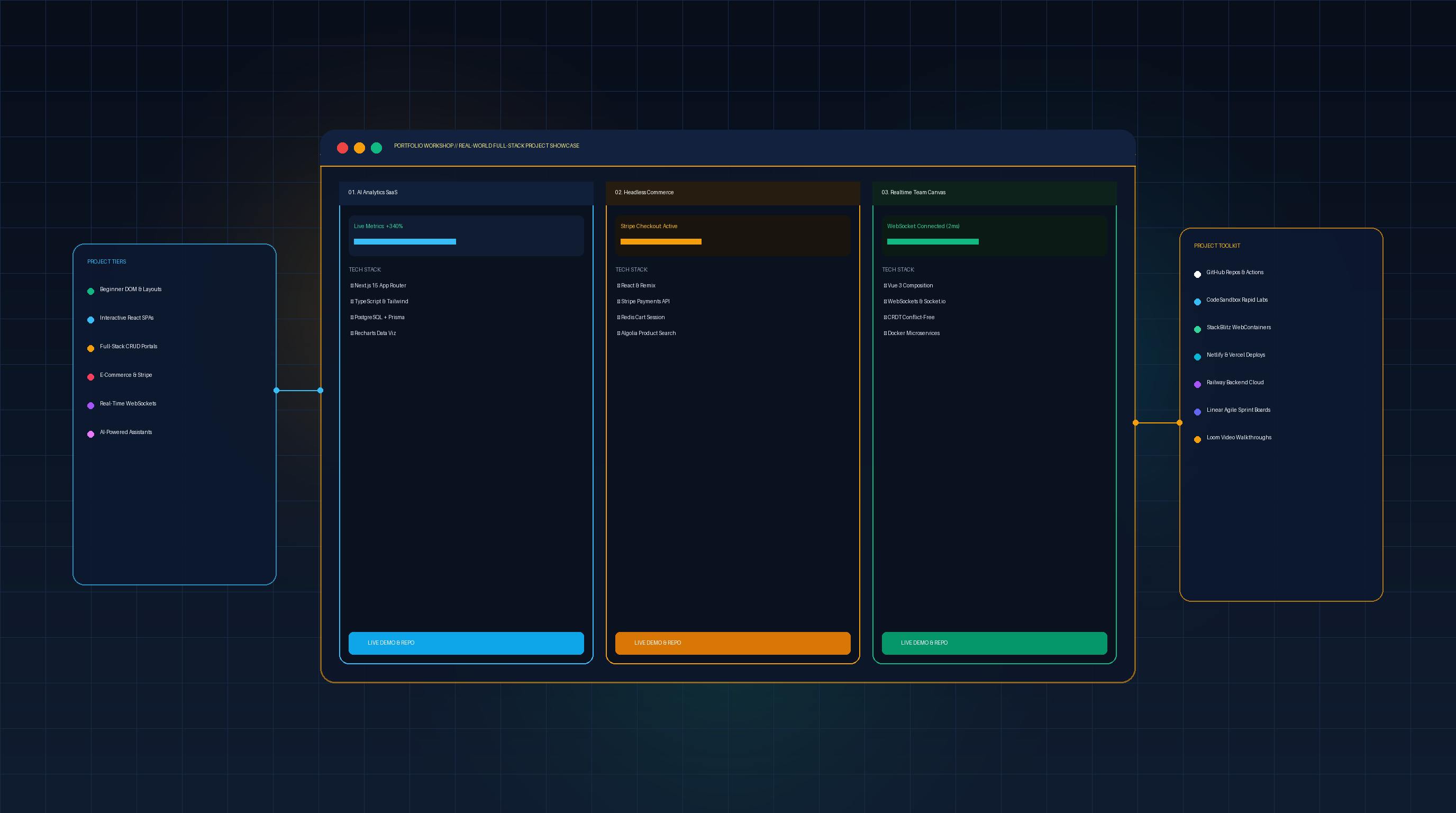Click green dot beside Beginner DOM & Layouts
This screenshot has height=813, width=1456.
click(x=90, y=291)
